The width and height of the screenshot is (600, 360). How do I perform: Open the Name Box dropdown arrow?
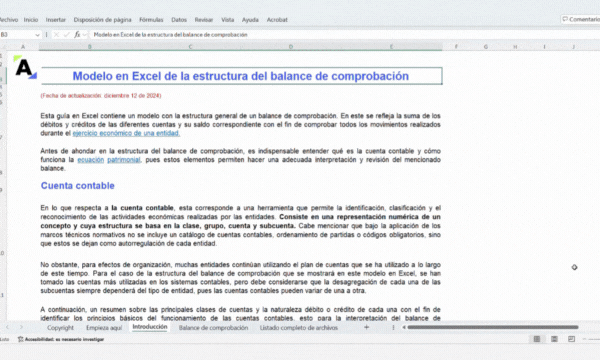coord(37,35)
